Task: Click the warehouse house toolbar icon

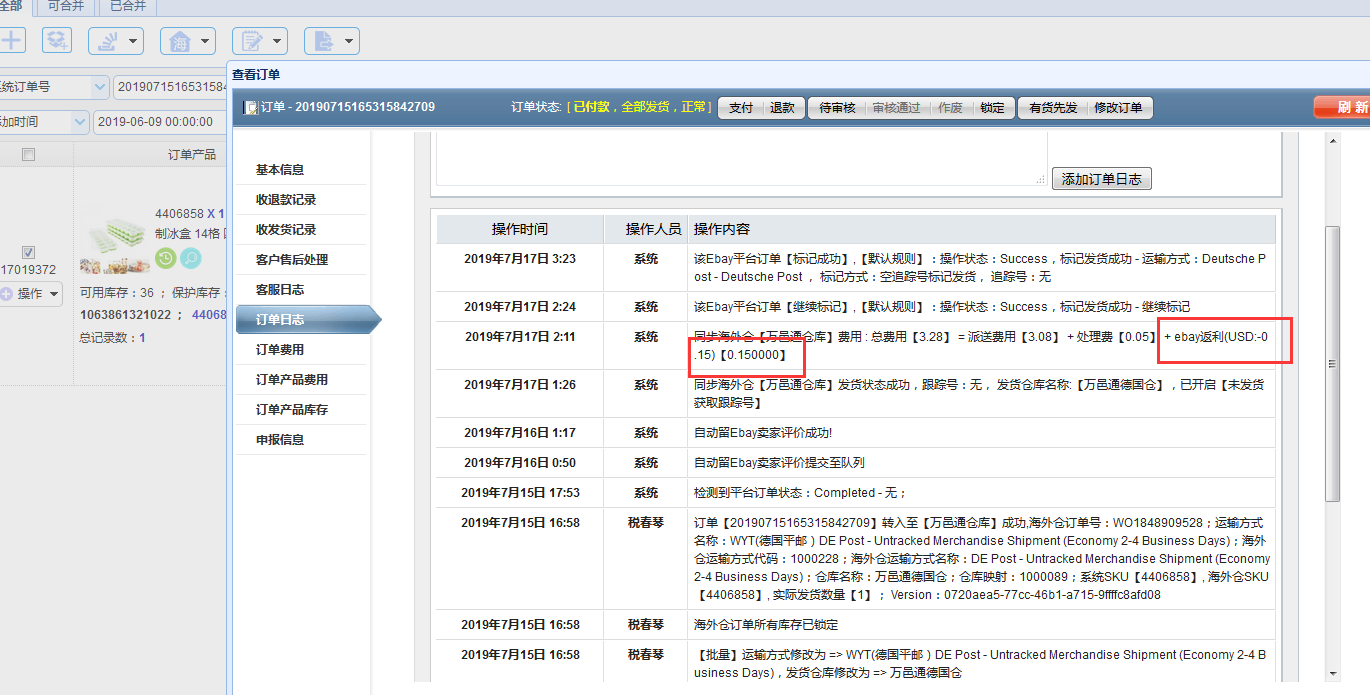Action: (188, 41)
